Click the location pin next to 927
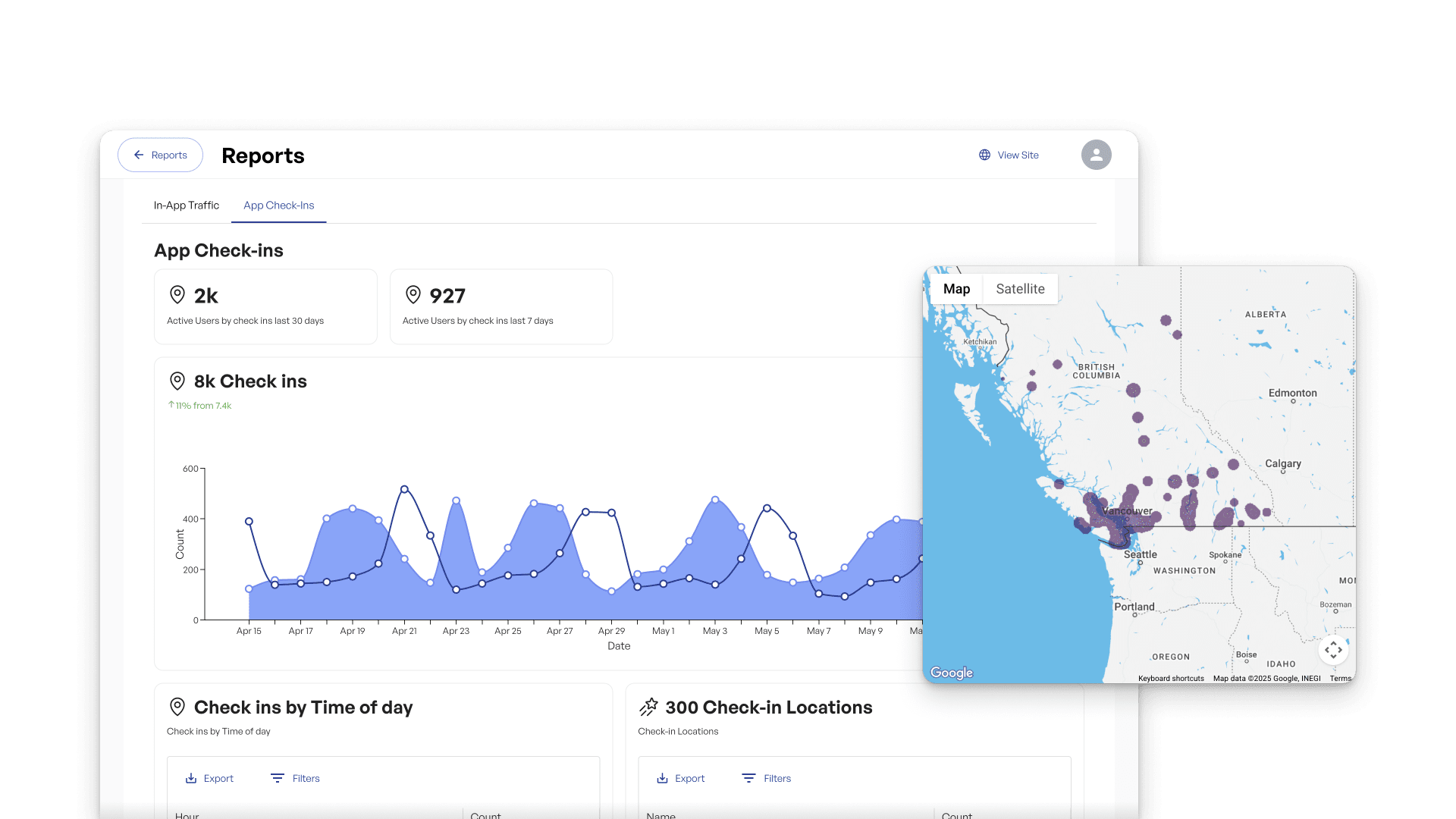1456x819 pixels. click(x=413, y=294)
